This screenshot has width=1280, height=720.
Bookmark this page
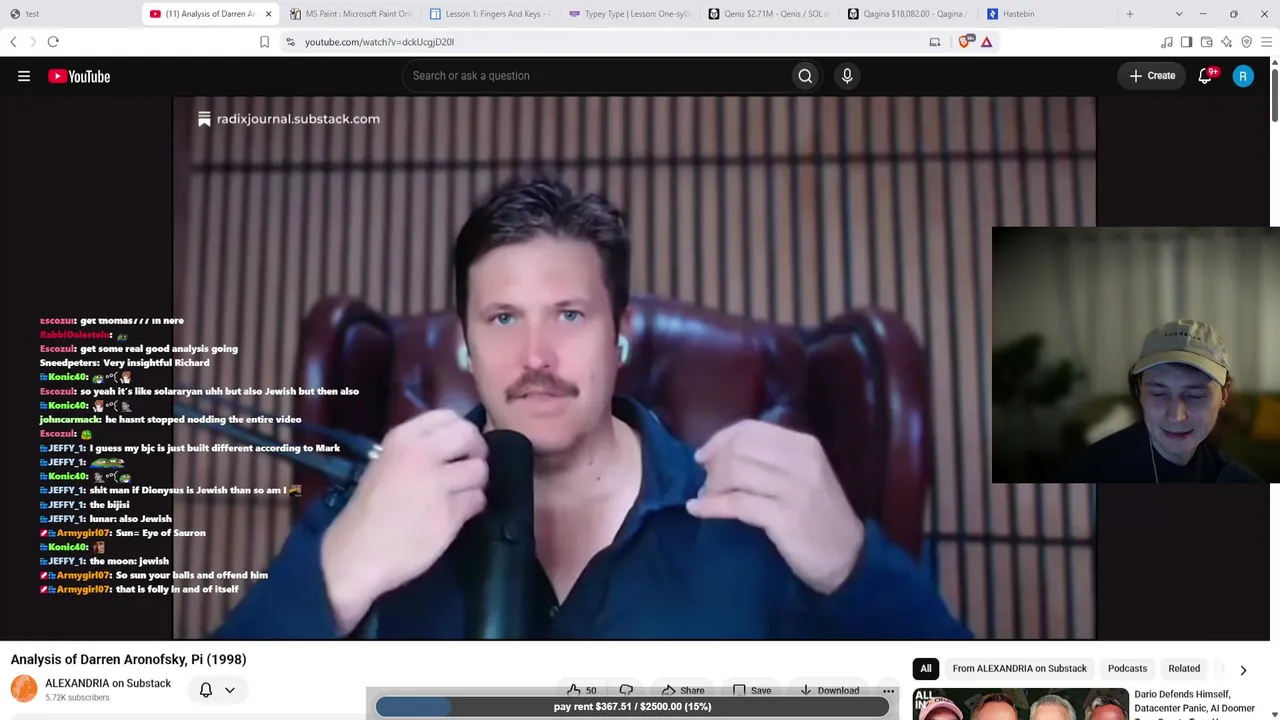click(264, 42)
